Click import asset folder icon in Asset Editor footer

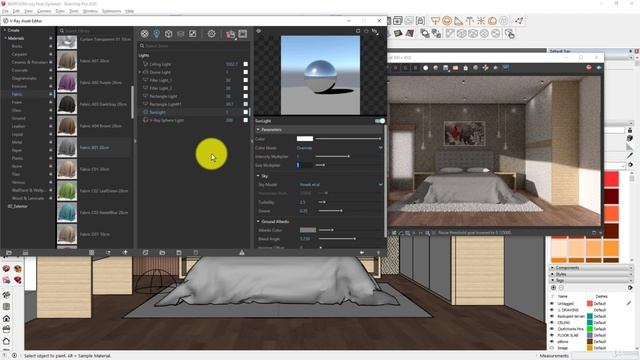coord(162,253)
